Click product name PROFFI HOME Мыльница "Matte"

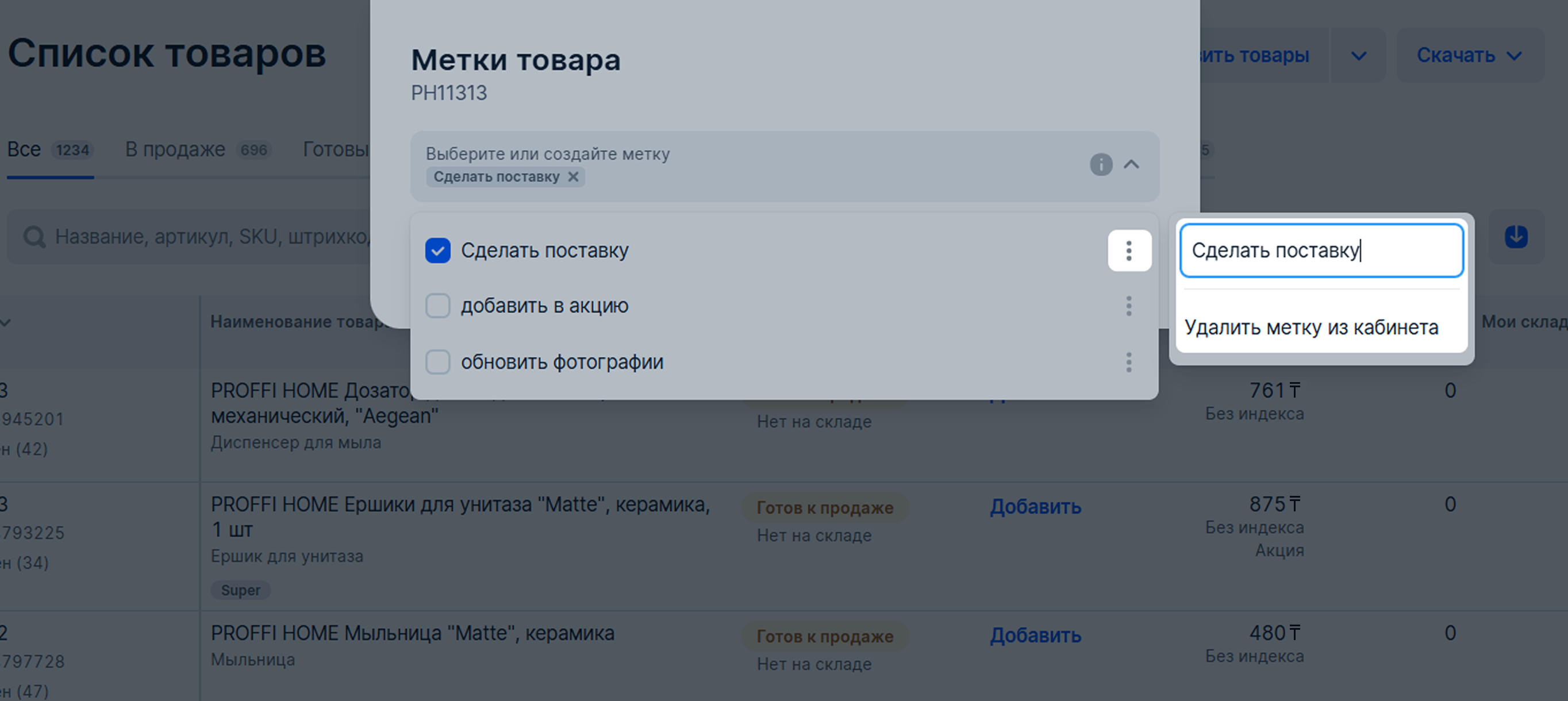(413, 633)
